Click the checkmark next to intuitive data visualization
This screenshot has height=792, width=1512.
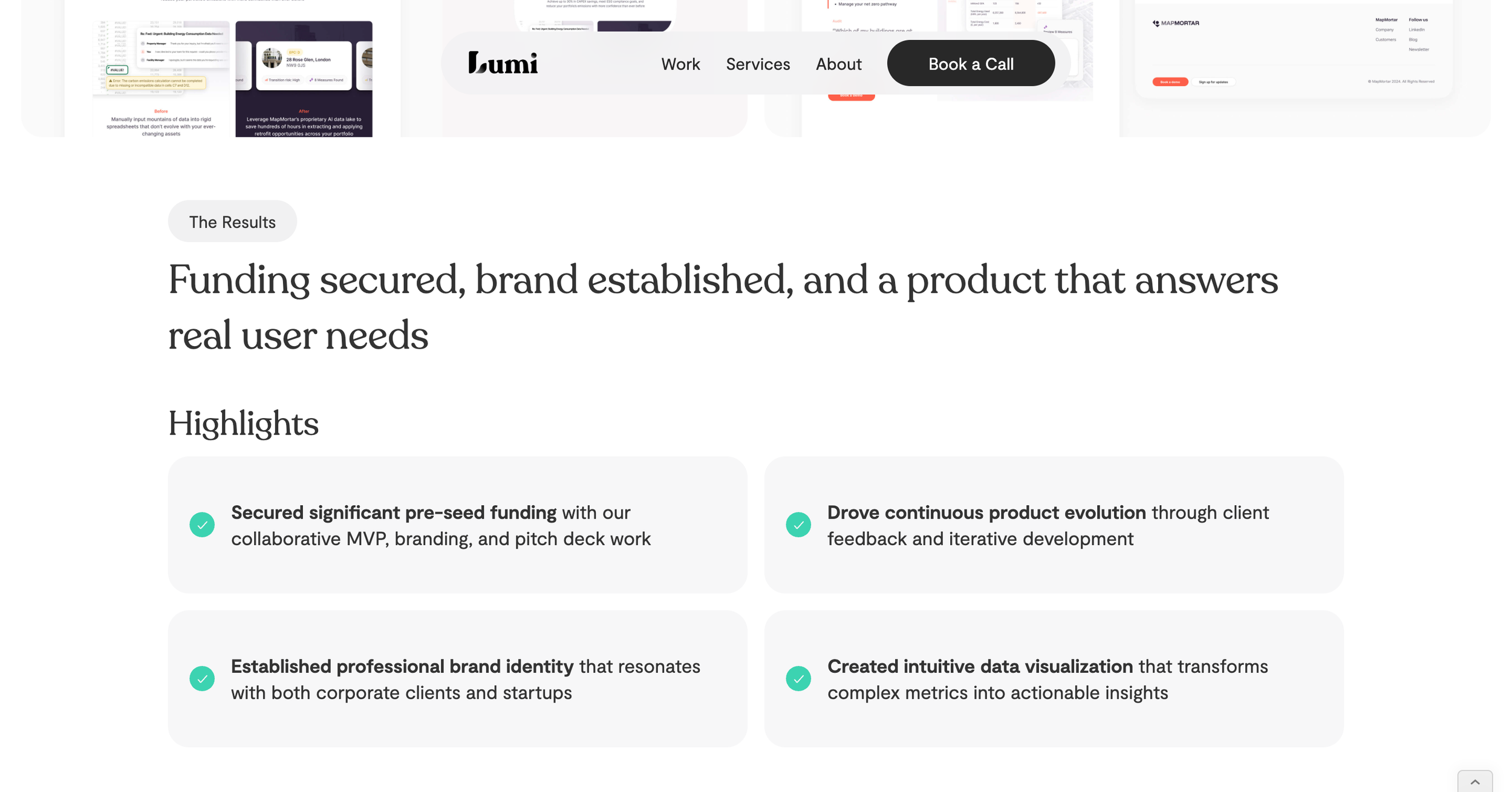798,678
